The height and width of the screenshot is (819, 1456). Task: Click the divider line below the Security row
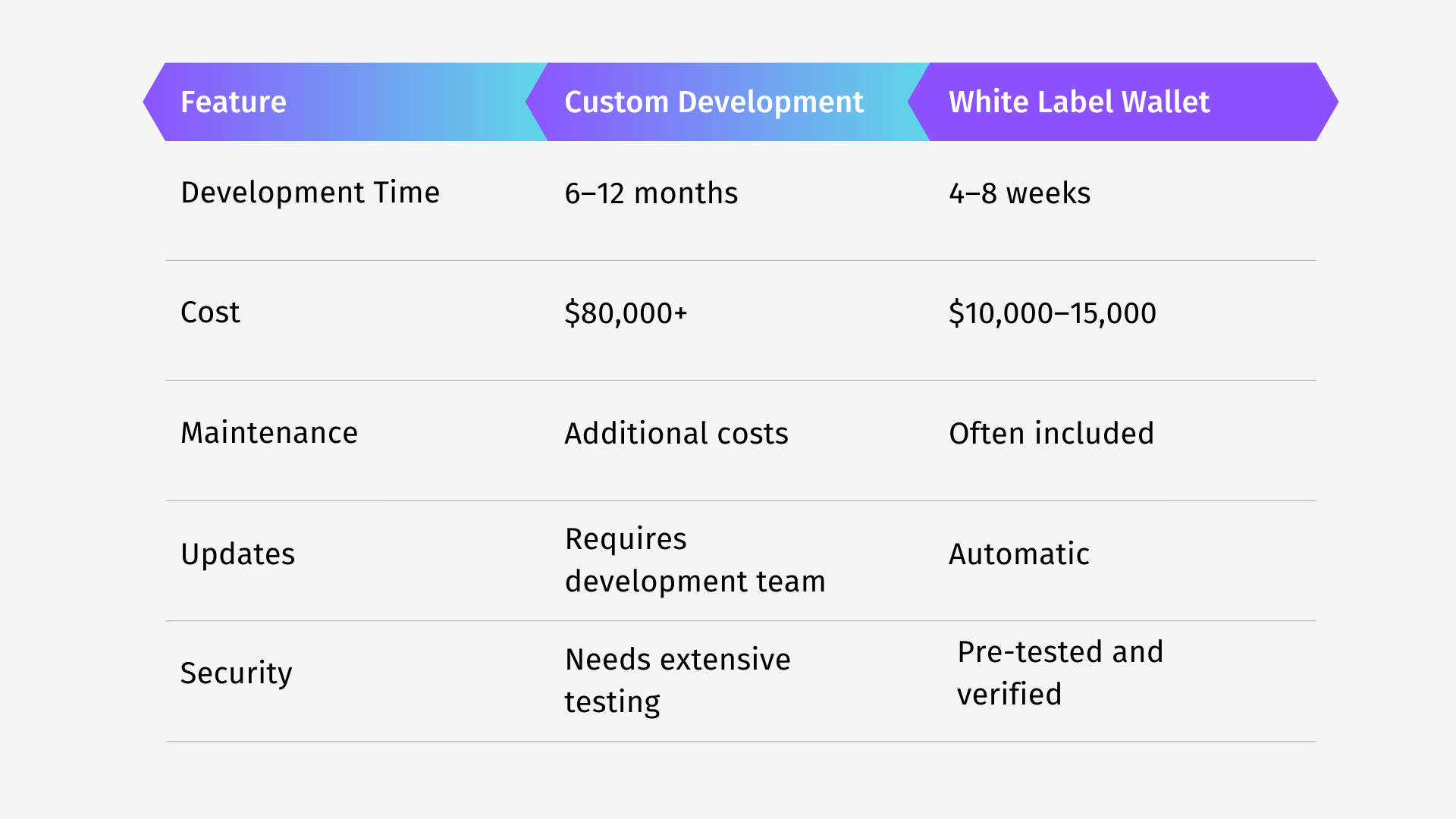(740, 742)
